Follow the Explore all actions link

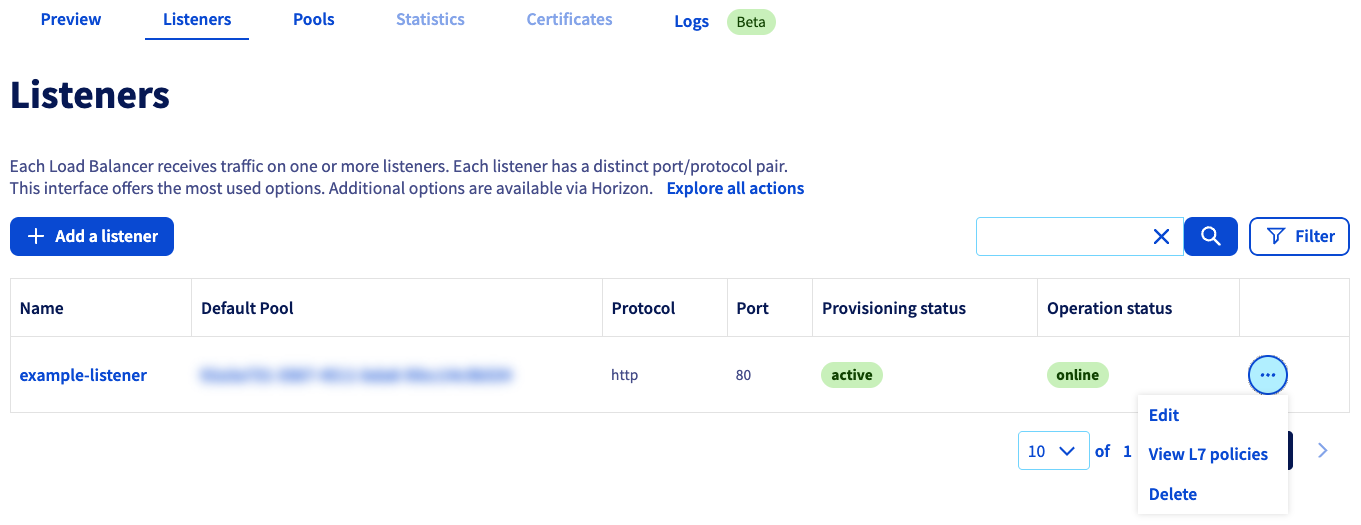(735, 188)
